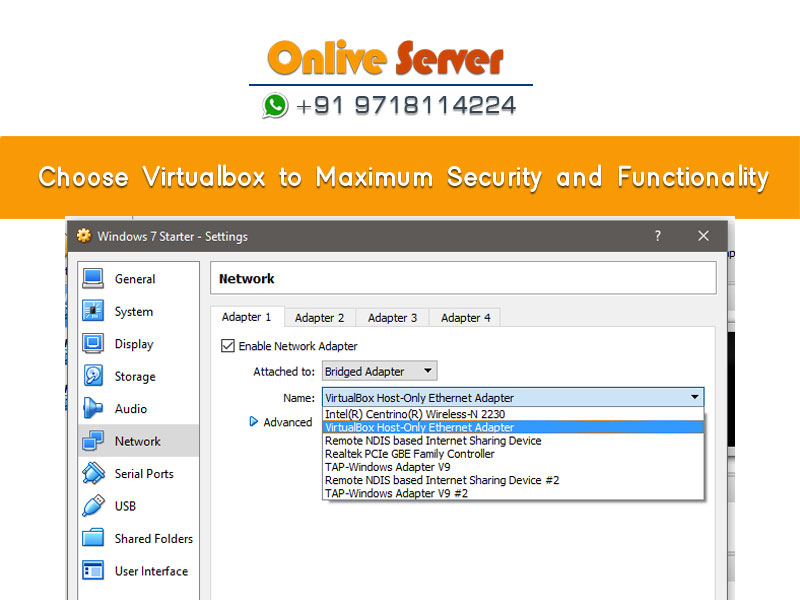The width and height of the screenshot is (800, 600).
Task: Select Shared Folders label in sidebar
Action: coord(154,538)
